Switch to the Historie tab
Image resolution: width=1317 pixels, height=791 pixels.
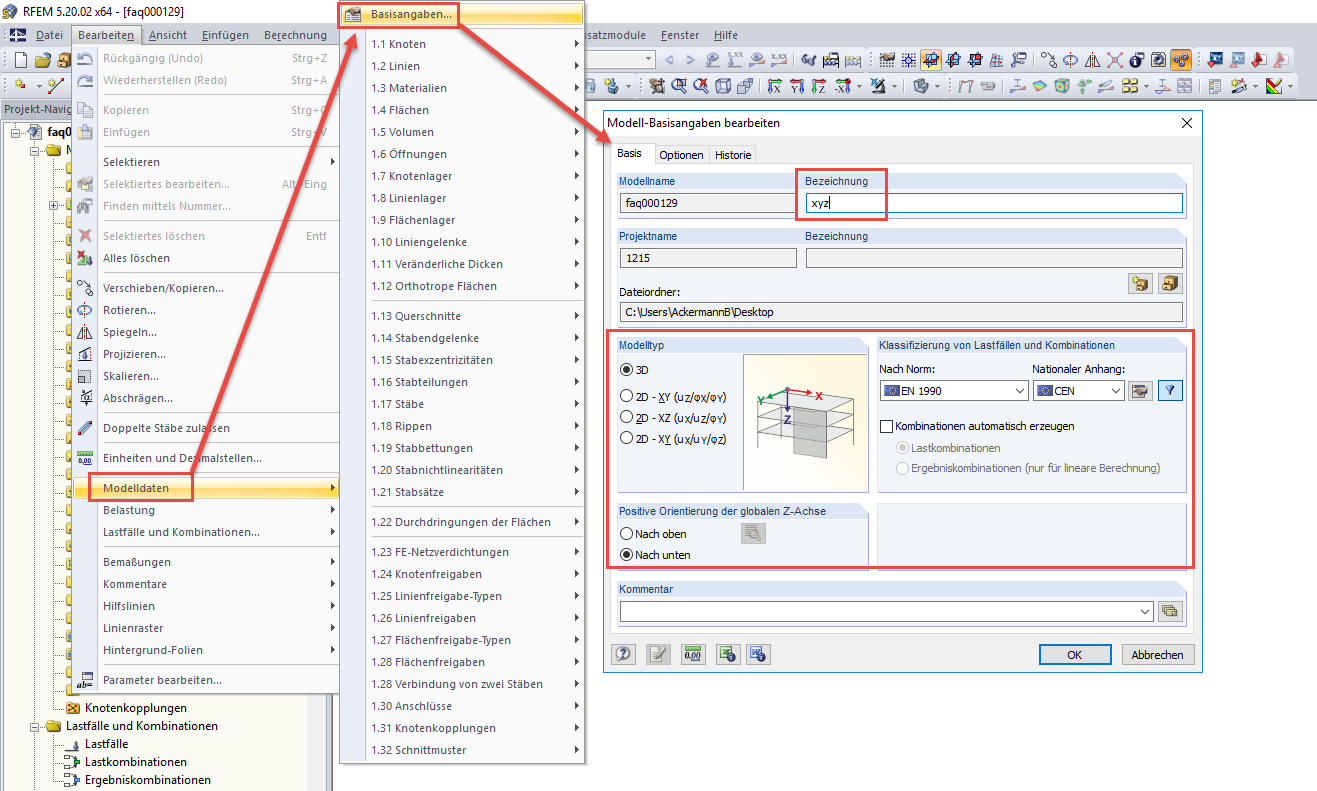[x=733, y=155]
